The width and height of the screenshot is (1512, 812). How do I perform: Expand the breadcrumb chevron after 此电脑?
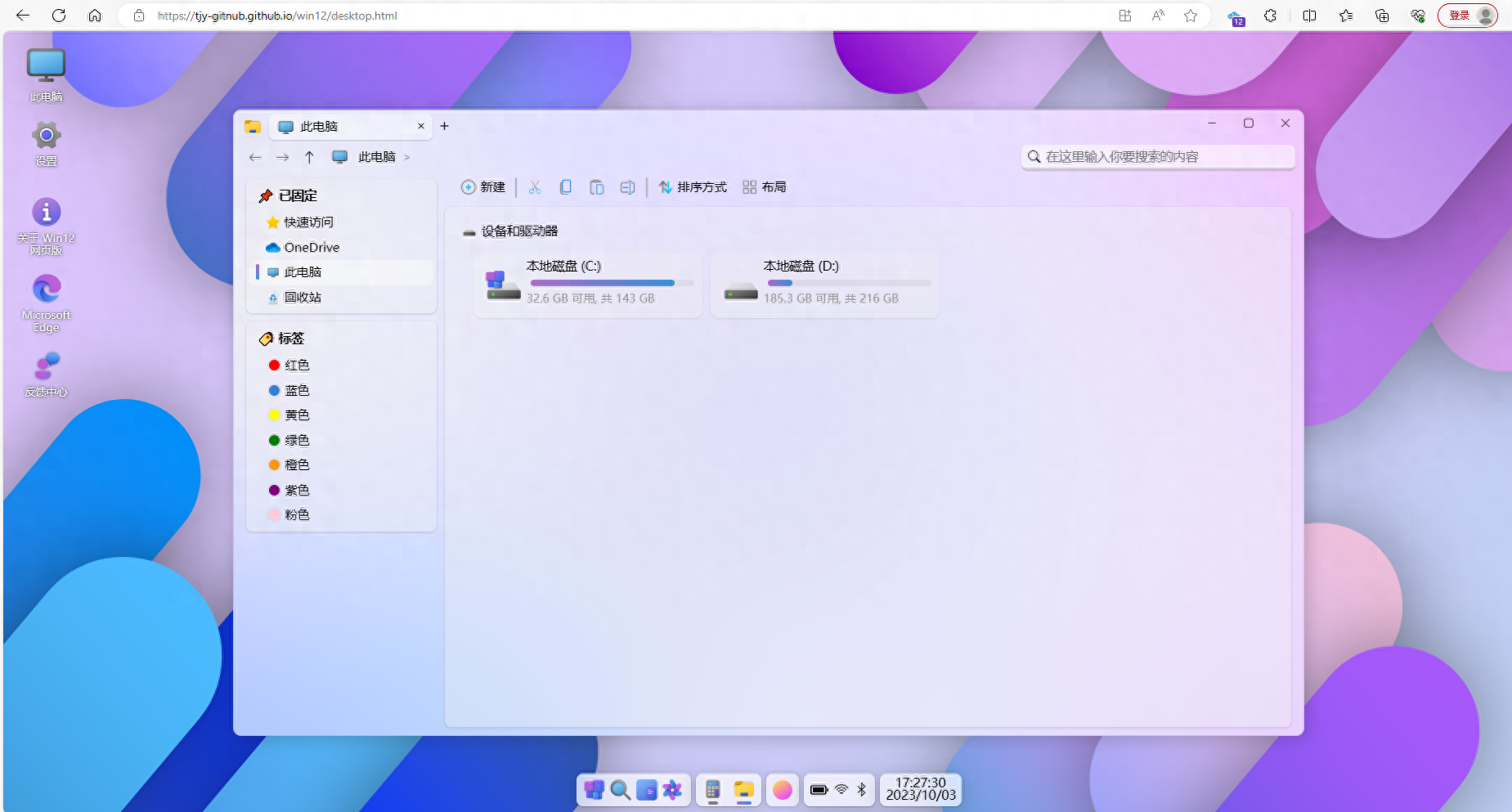pos(407,157)
